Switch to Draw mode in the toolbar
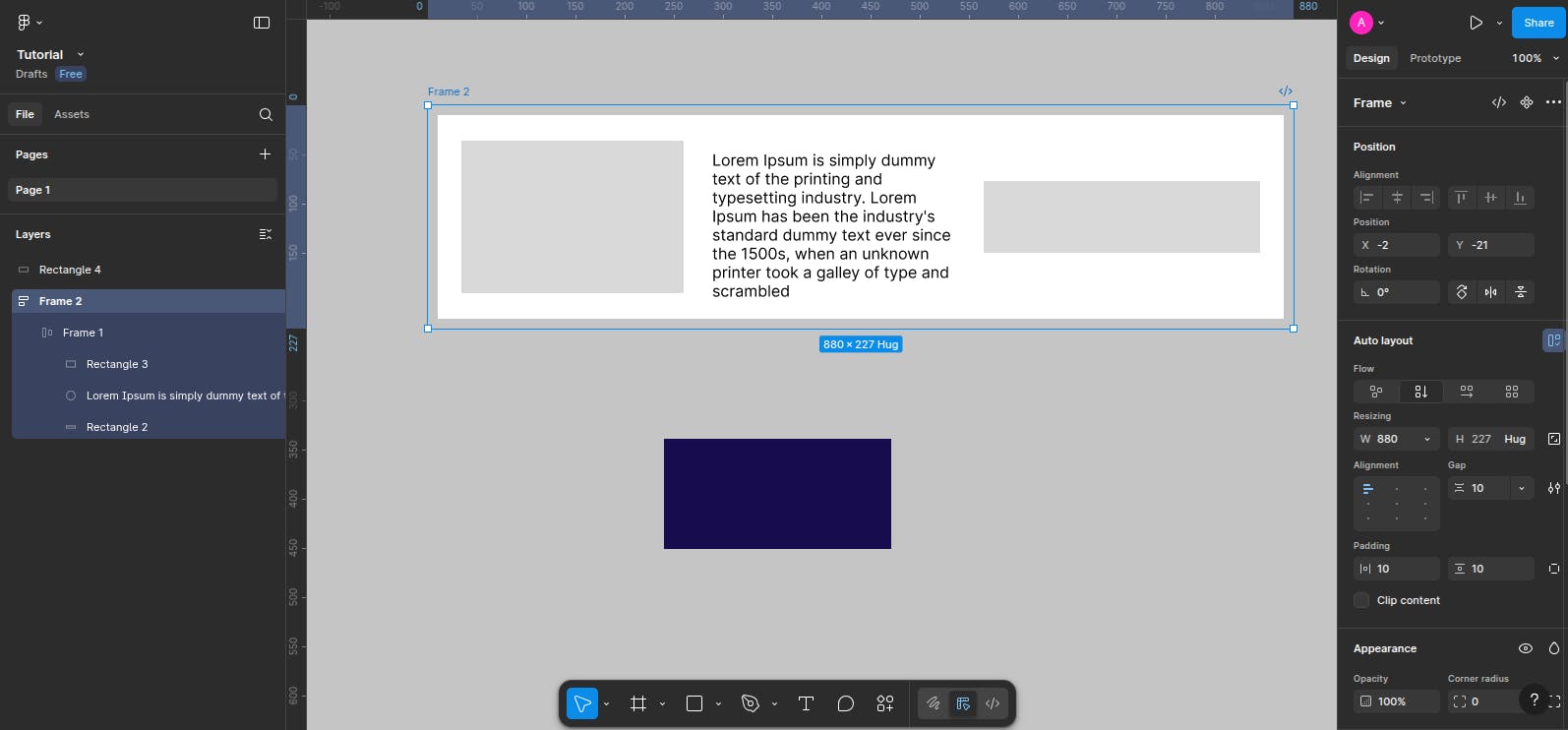1568x730 pixels. point(933,703)
